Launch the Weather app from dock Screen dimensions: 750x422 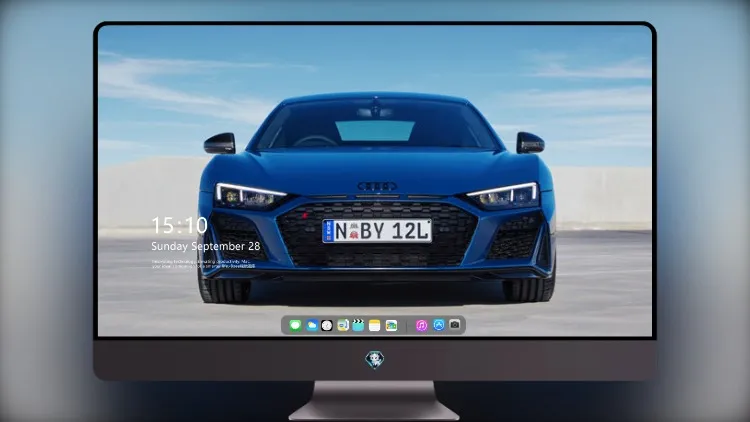pos(311,325)
